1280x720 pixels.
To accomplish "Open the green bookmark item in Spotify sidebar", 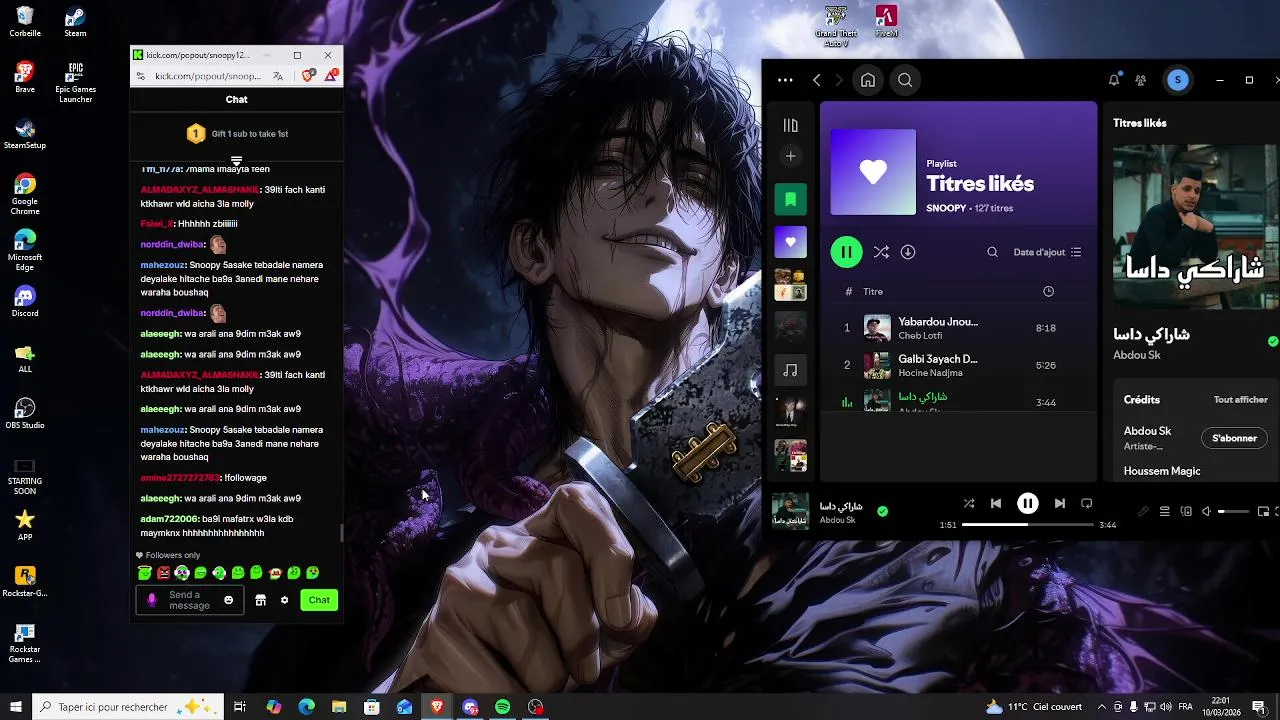I will click(790, 199).
